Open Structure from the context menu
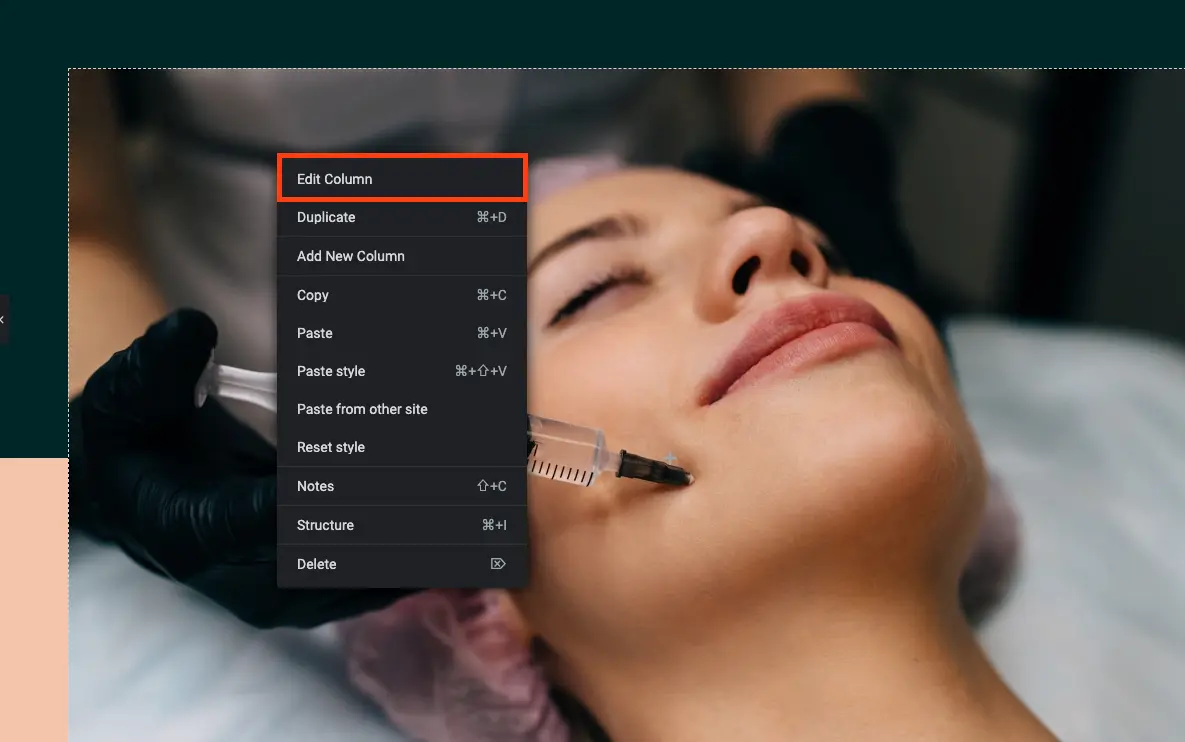The image size is (1185, 742). [325, 525]
